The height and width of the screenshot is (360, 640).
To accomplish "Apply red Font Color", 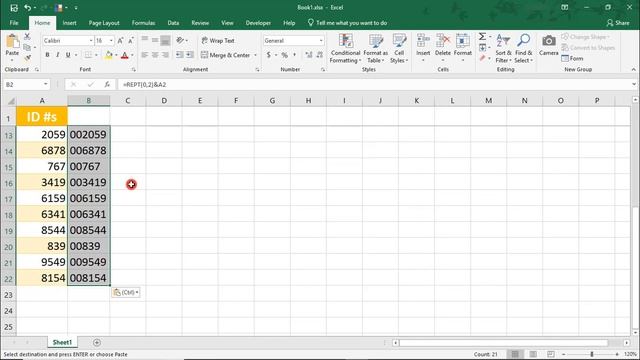I will tap(125, 55).
